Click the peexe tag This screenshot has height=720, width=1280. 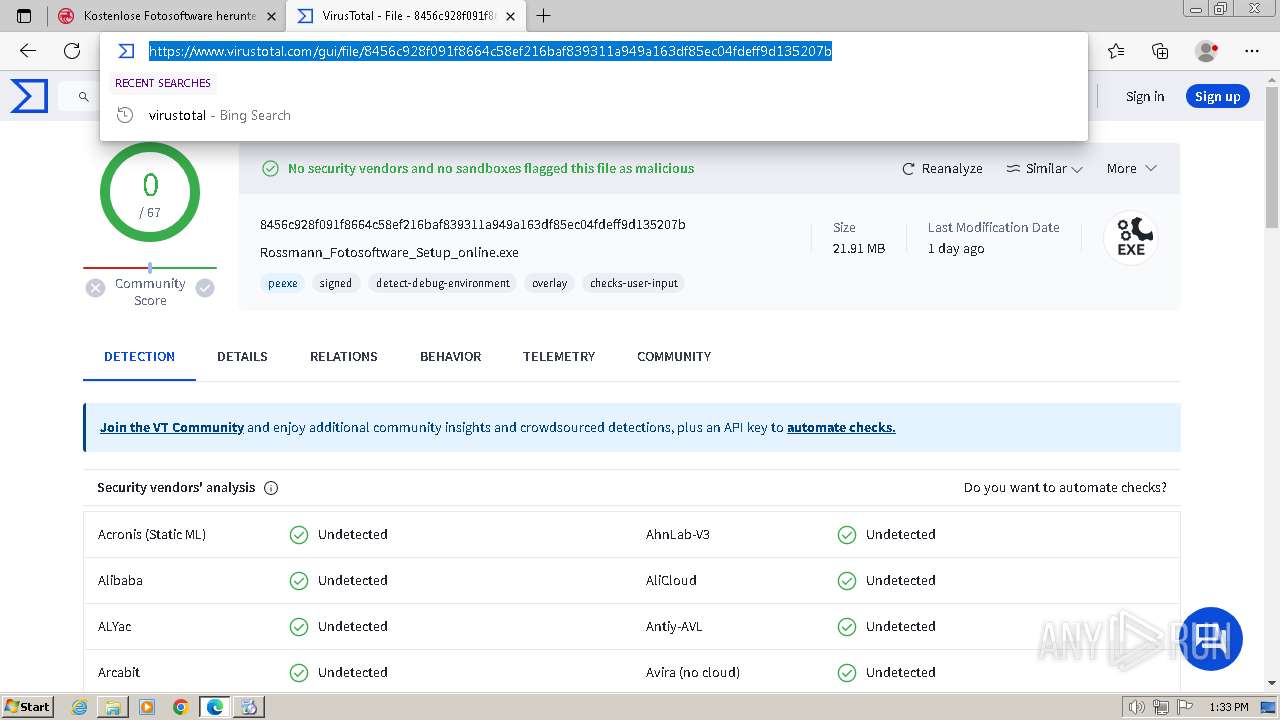click(283, 283)
